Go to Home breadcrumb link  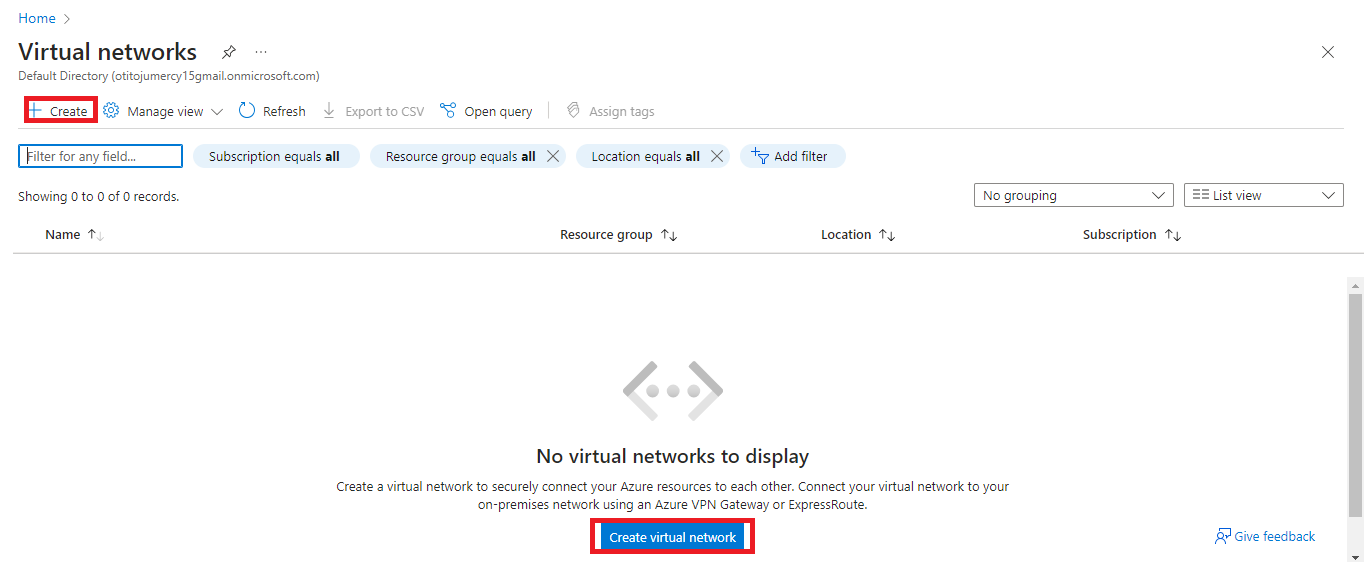pos(37,18)
